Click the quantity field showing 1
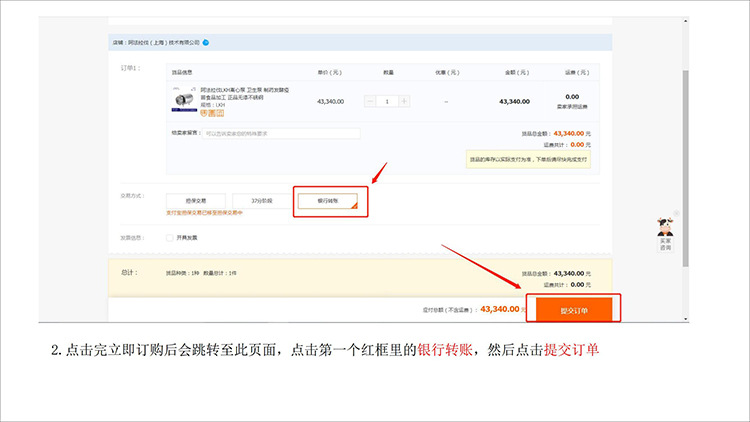This screenshot has width=750, height=422. click(x=387, y=101)
